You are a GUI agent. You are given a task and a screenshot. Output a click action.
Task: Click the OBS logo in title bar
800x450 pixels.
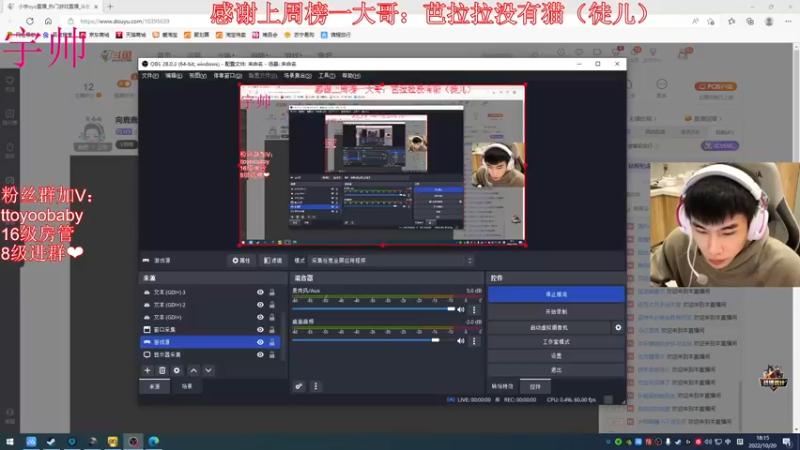coord(145,64)
